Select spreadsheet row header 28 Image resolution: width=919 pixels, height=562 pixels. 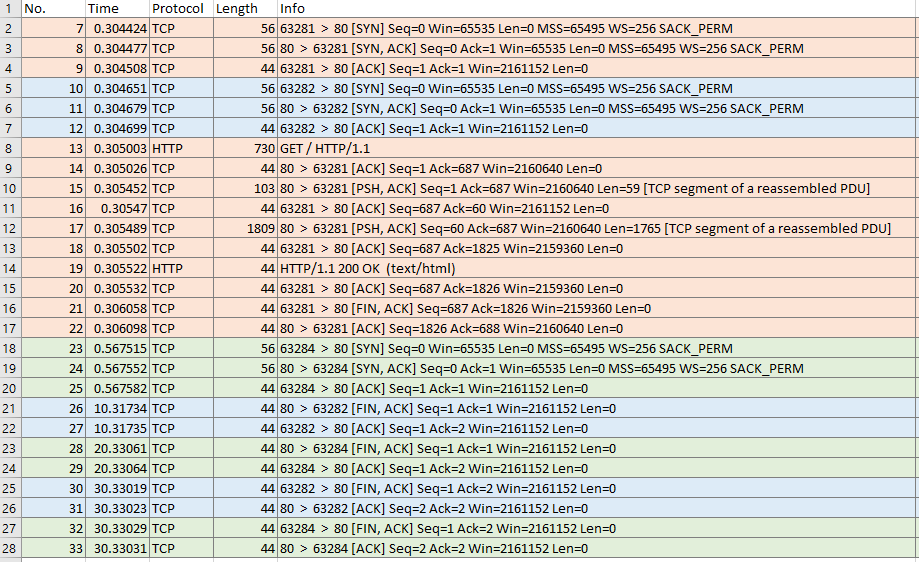pos(11,549)
